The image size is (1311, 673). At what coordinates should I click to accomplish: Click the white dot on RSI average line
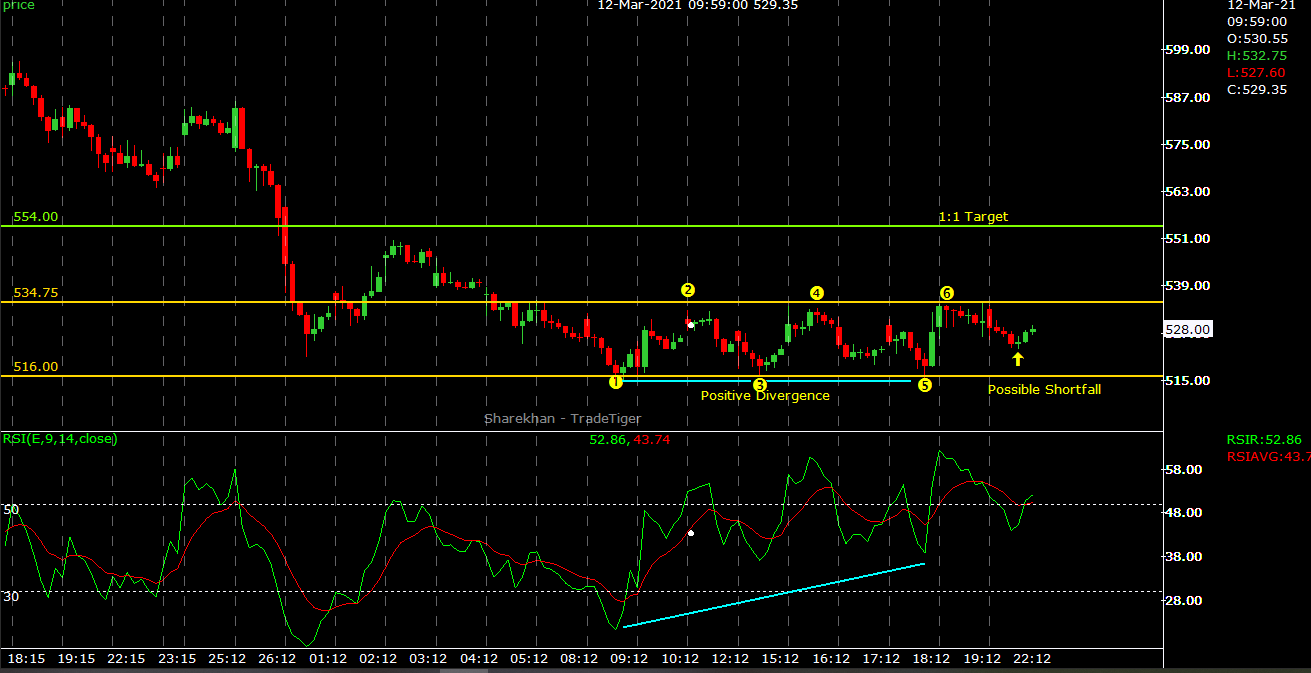point(691,533)
